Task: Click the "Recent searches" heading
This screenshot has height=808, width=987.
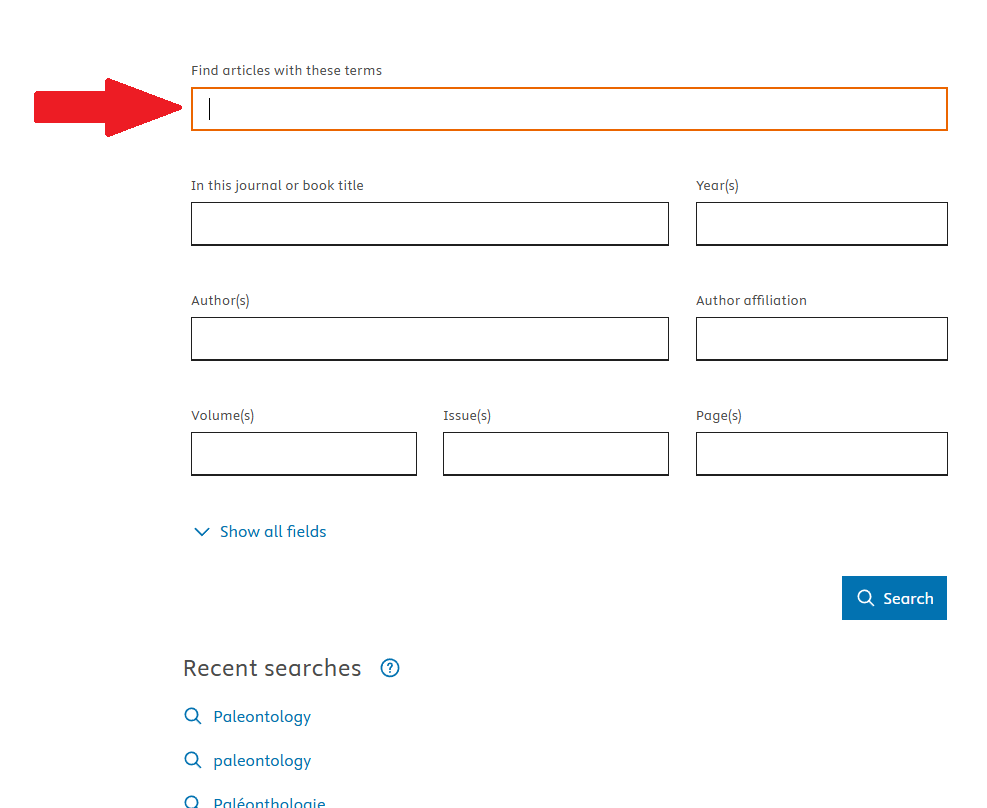Action: point(272,668)
